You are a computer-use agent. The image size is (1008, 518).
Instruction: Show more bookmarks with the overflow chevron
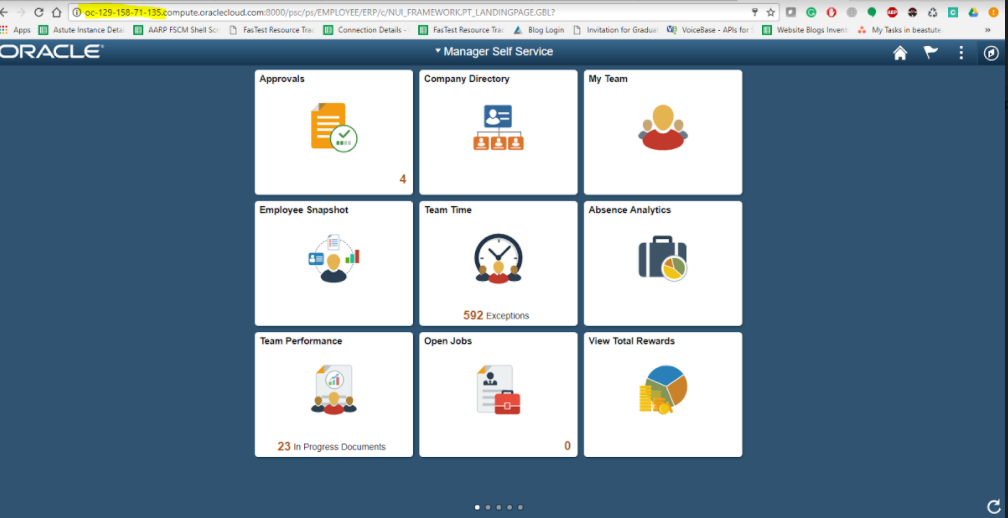[987, 30]
